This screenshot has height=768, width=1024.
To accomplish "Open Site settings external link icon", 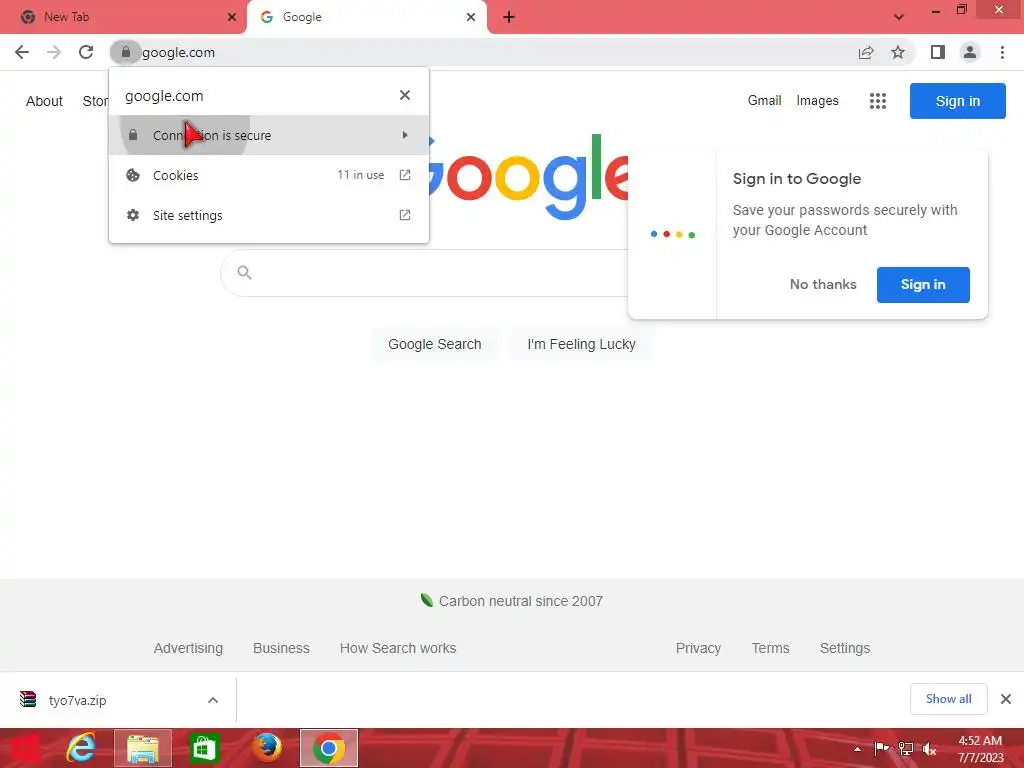I will pyautogui.click(x=405, y=215).
